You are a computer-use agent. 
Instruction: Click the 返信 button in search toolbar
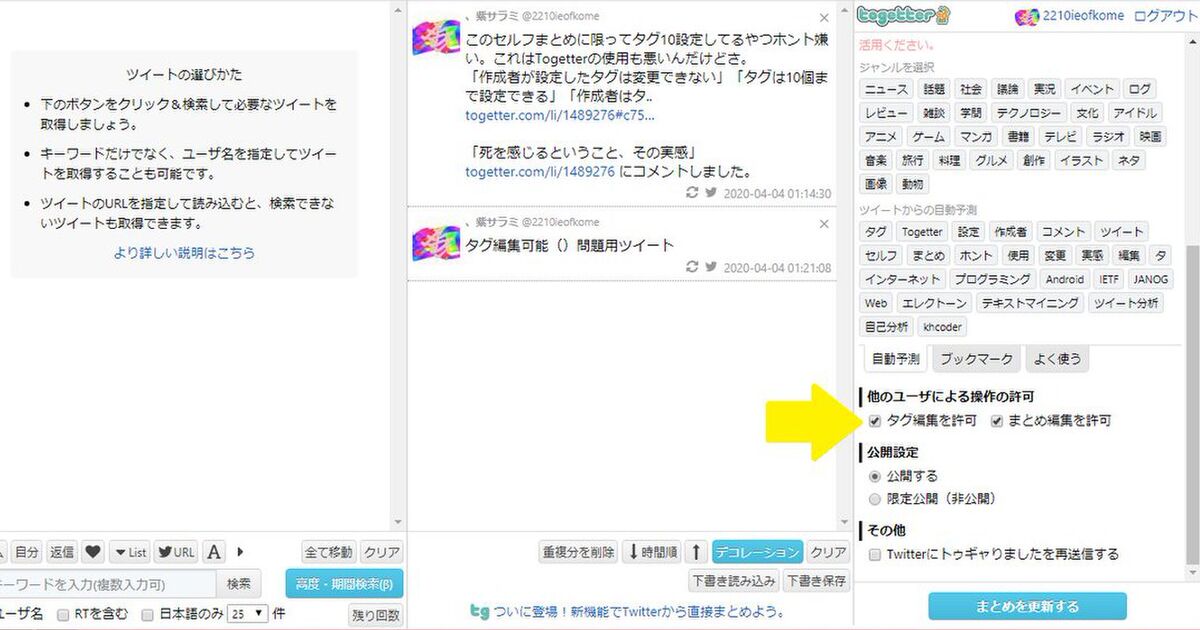pos(61,552)
